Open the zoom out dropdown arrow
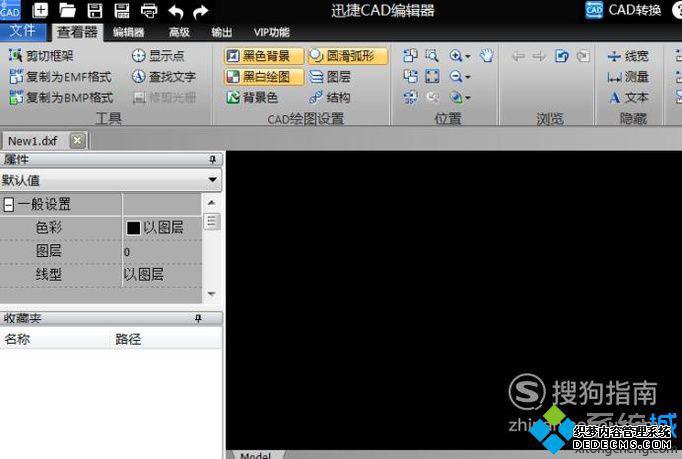The height and width of the screenshot is (459, 682). click(x=468, y=77)
